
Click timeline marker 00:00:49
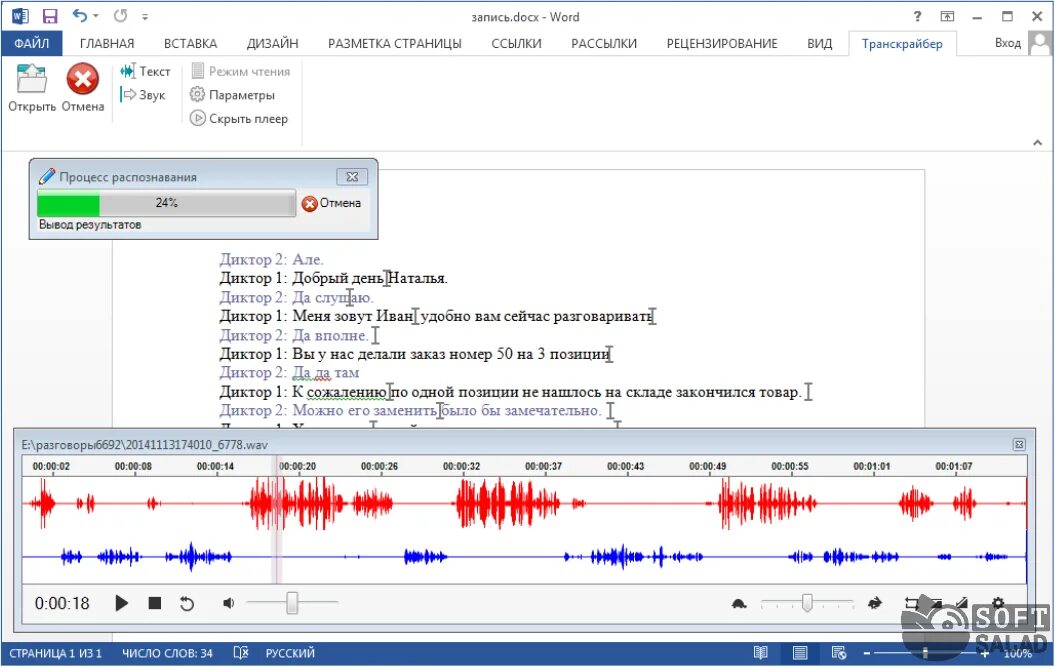tap(708, 466)
